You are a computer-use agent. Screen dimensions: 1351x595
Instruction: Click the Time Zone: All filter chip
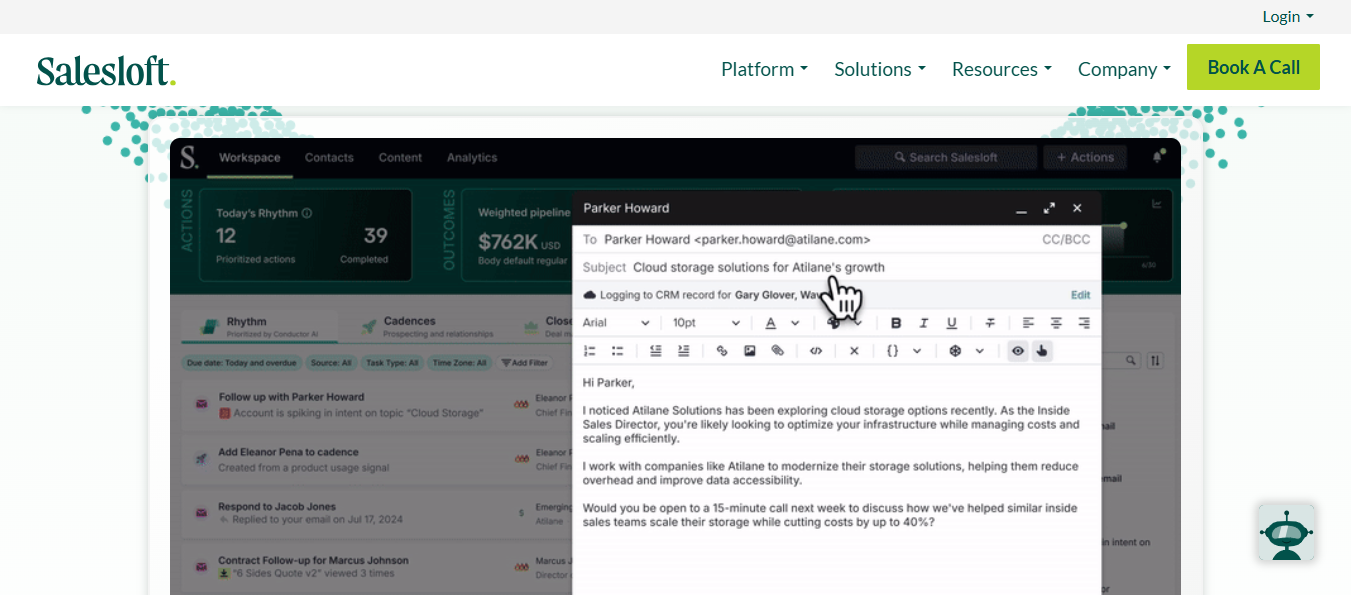(x=460, y=363)
